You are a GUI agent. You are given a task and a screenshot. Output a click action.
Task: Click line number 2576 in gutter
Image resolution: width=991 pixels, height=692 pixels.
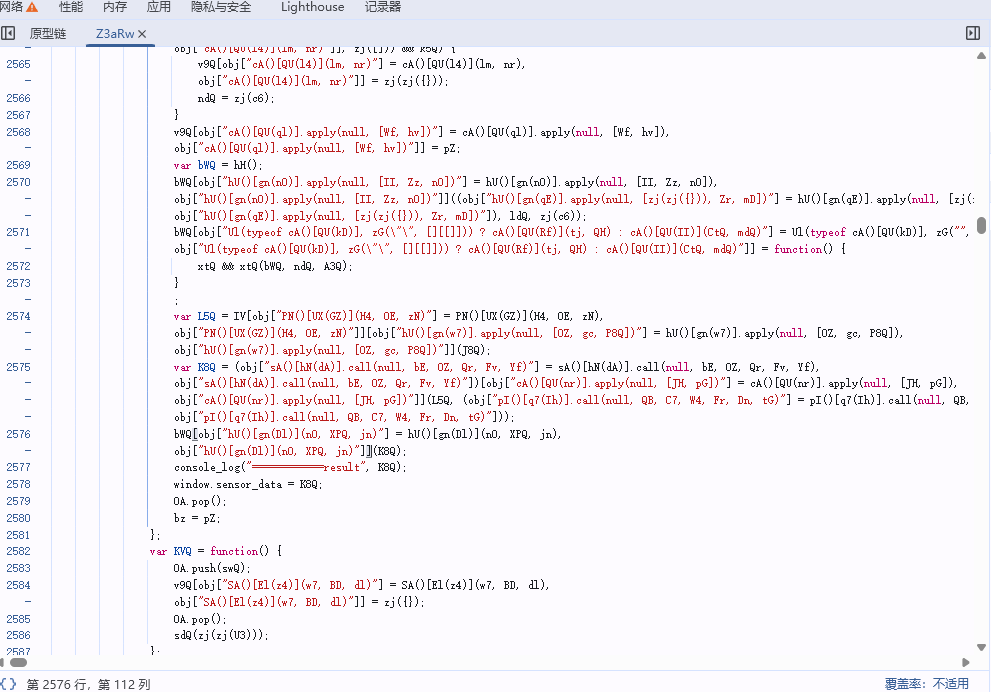click(x=18, y=434)
